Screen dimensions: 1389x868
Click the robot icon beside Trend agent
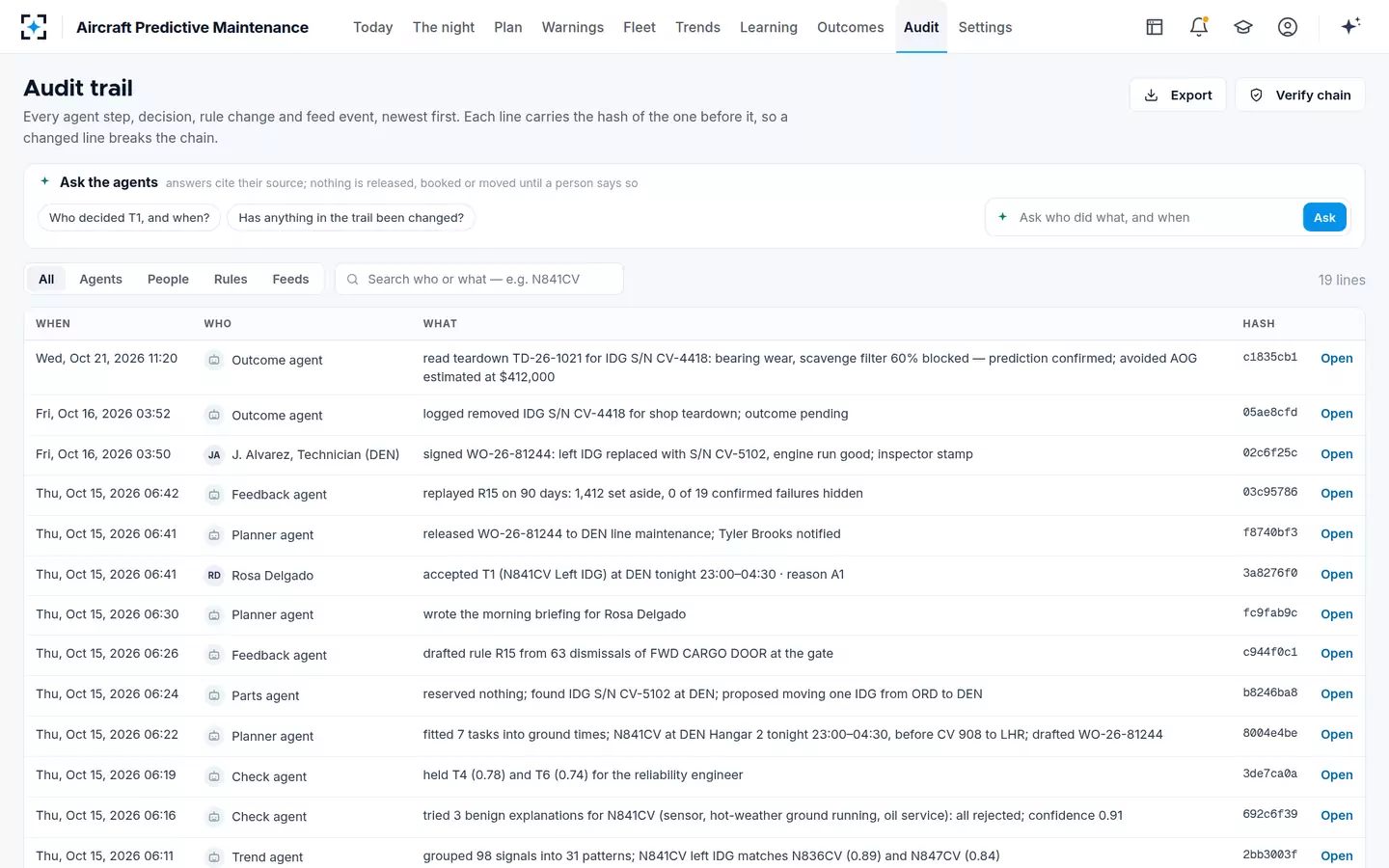(214, 856)
